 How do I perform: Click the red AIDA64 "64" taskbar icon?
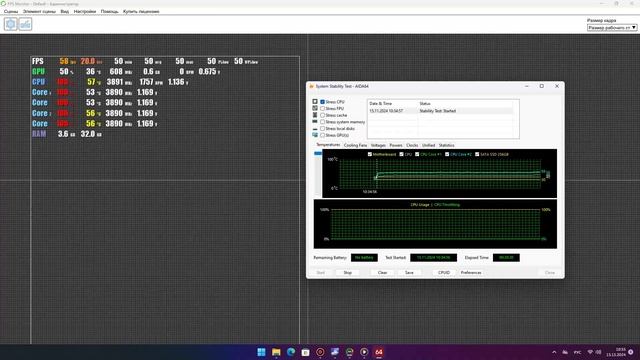click(379, 352)
